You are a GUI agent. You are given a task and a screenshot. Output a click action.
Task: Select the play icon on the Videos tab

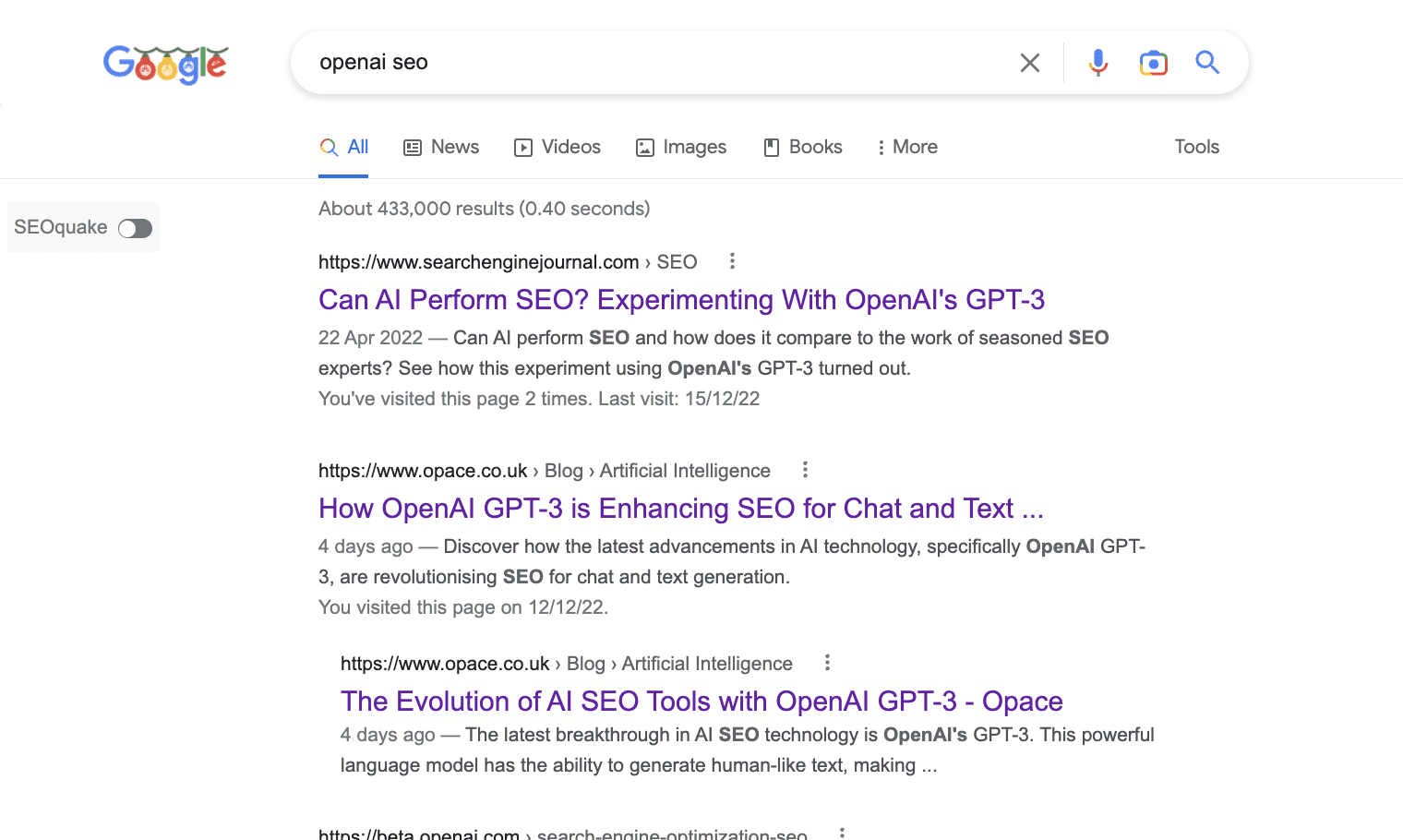[522, 147]
